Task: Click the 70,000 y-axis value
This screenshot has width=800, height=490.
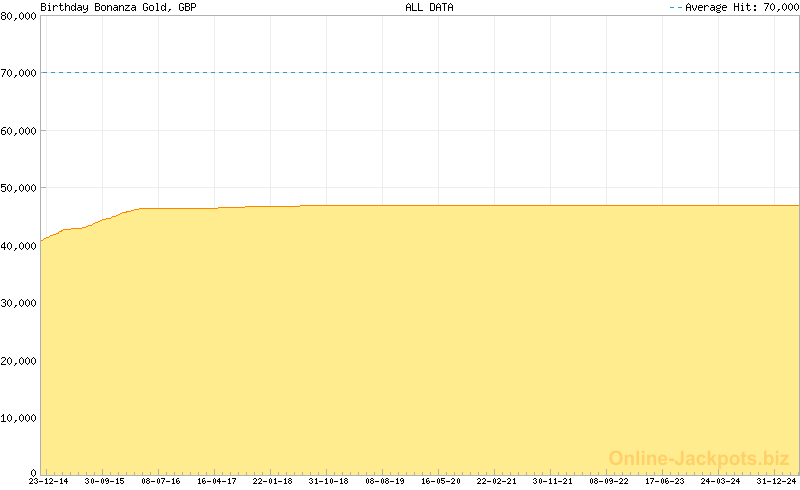Action: tap(18, 73)
